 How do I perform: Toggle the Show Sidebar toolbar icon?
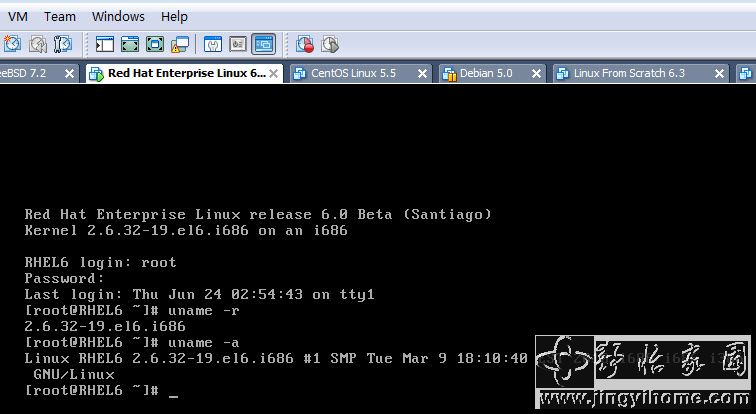tap(105, 44)
